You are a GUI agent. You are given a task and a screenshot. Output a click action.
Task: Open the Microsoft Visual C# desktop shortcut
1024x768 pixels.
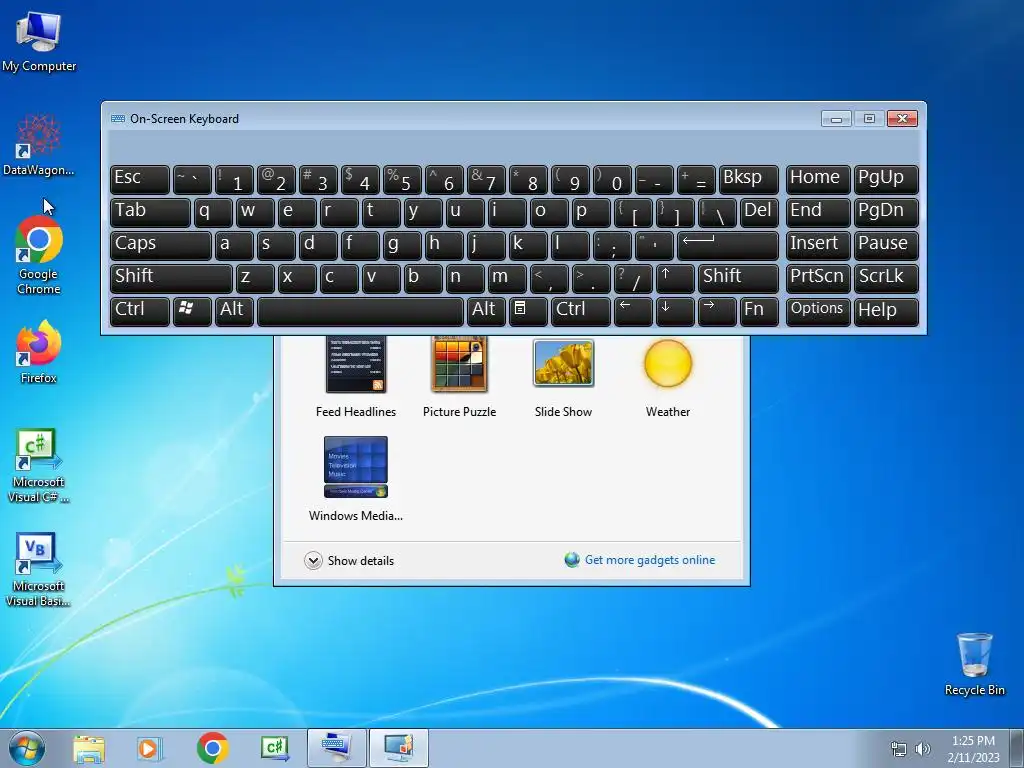(39, 466)
